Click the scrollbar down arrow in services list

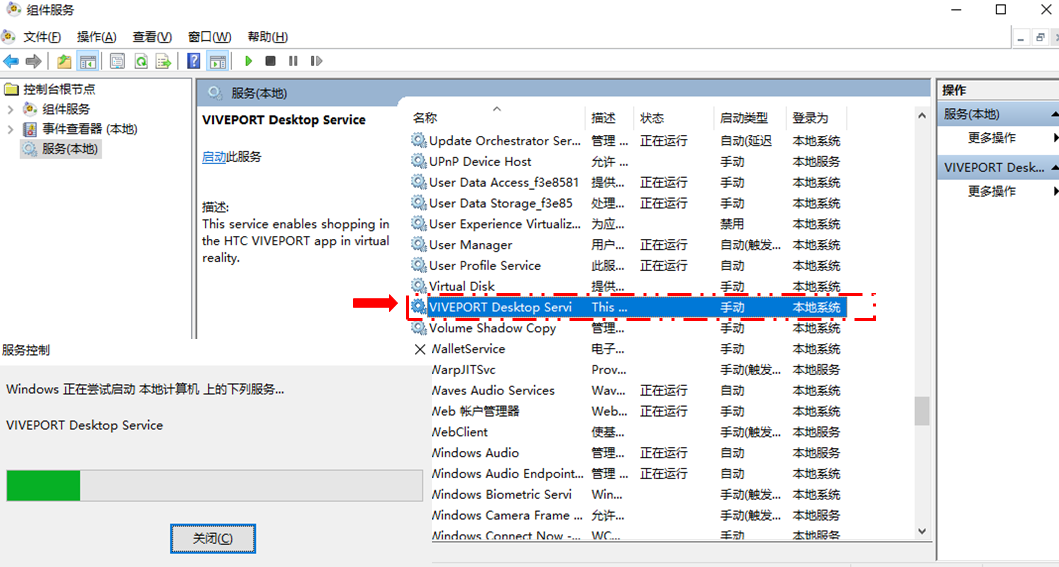click(x=922, y=531)
